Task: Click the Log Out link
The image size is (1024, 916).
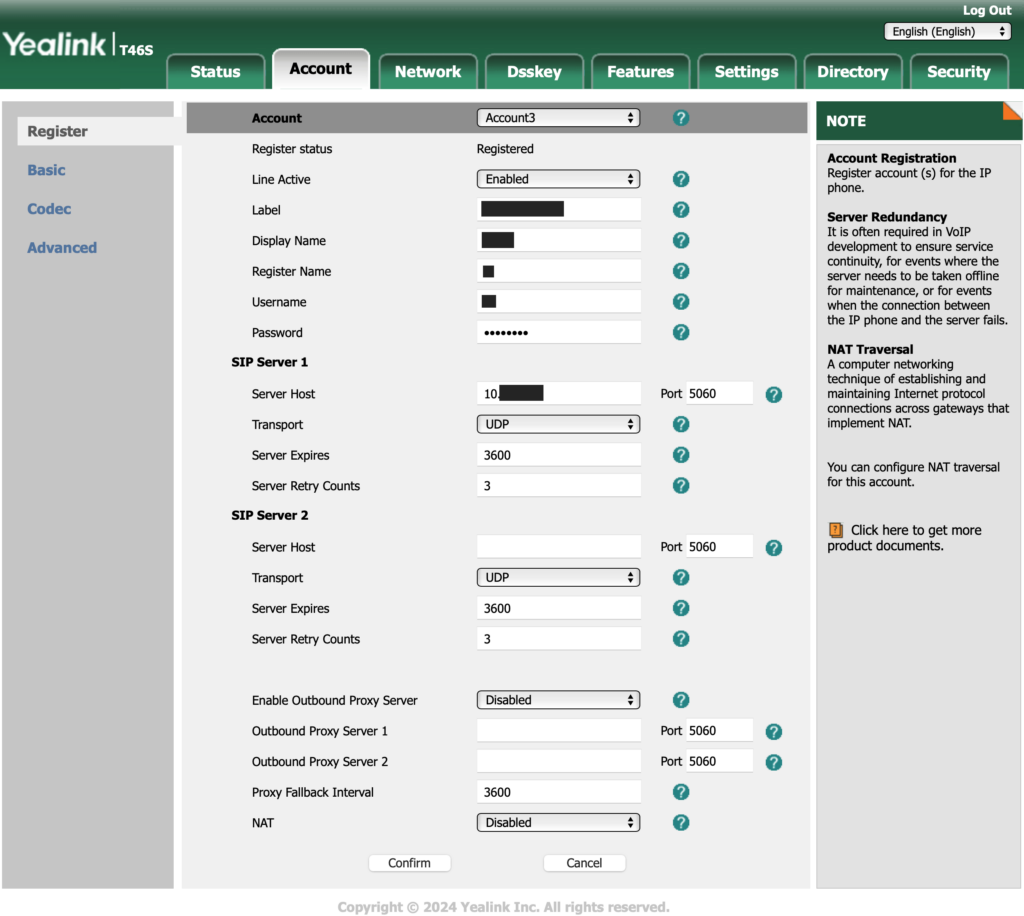Action: [987, 10]
